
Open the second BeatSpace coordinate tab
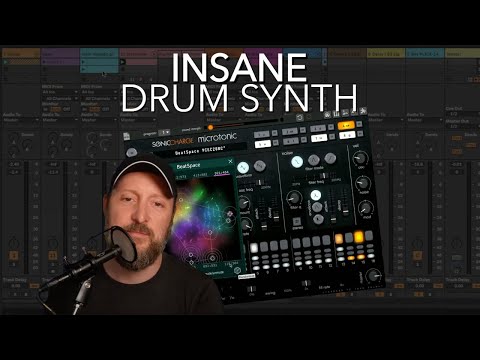[x=200, y=174]
